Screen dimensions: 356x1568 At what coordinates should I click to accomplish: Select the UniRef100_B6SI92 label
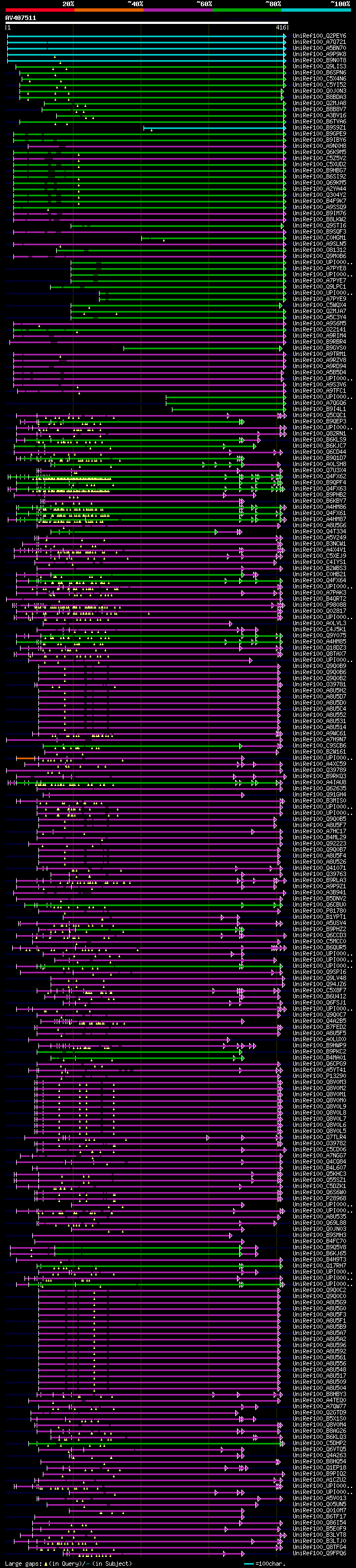[319, 176]
